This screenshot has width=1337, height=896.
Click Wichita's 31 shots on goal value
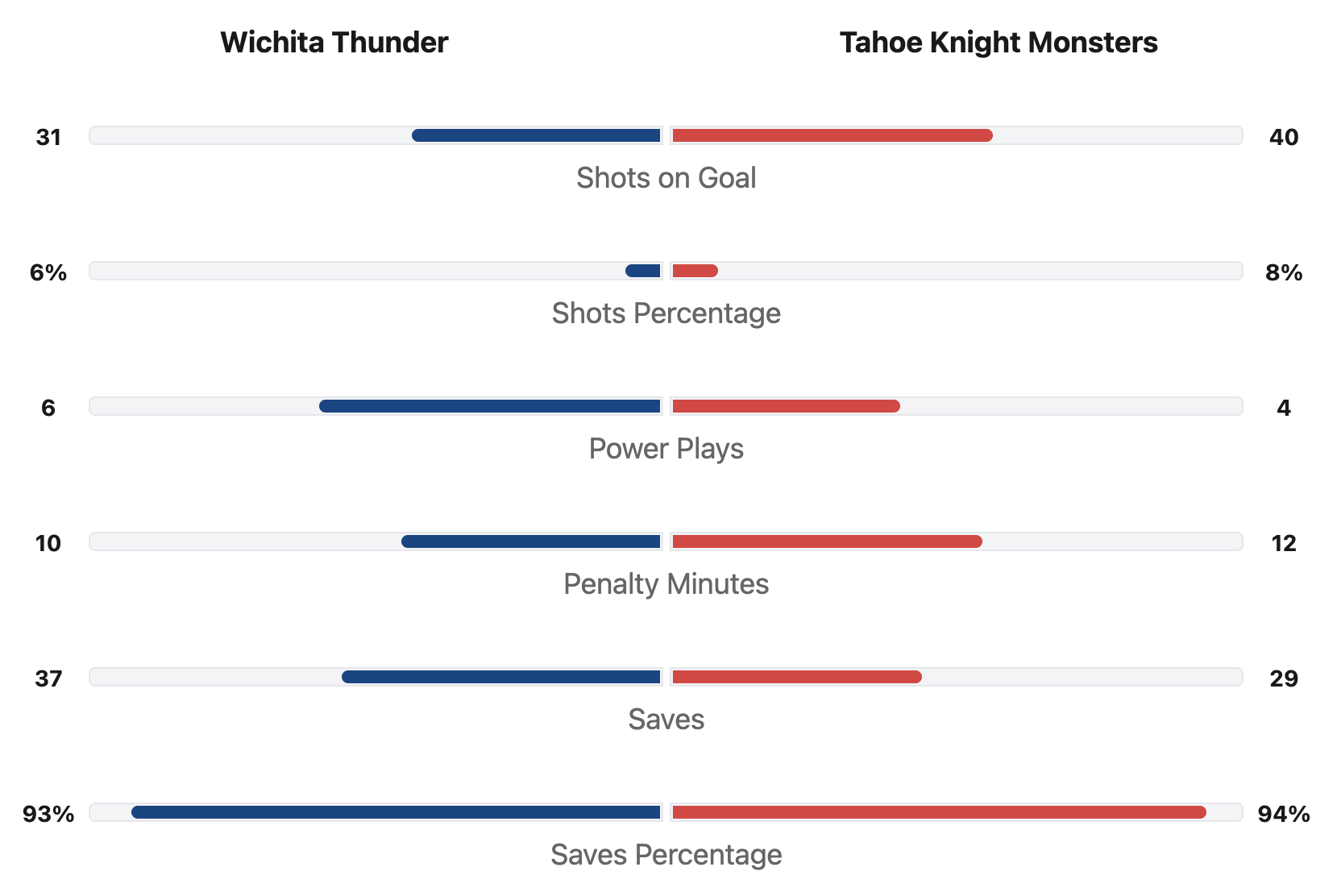[x=48, y=138]
